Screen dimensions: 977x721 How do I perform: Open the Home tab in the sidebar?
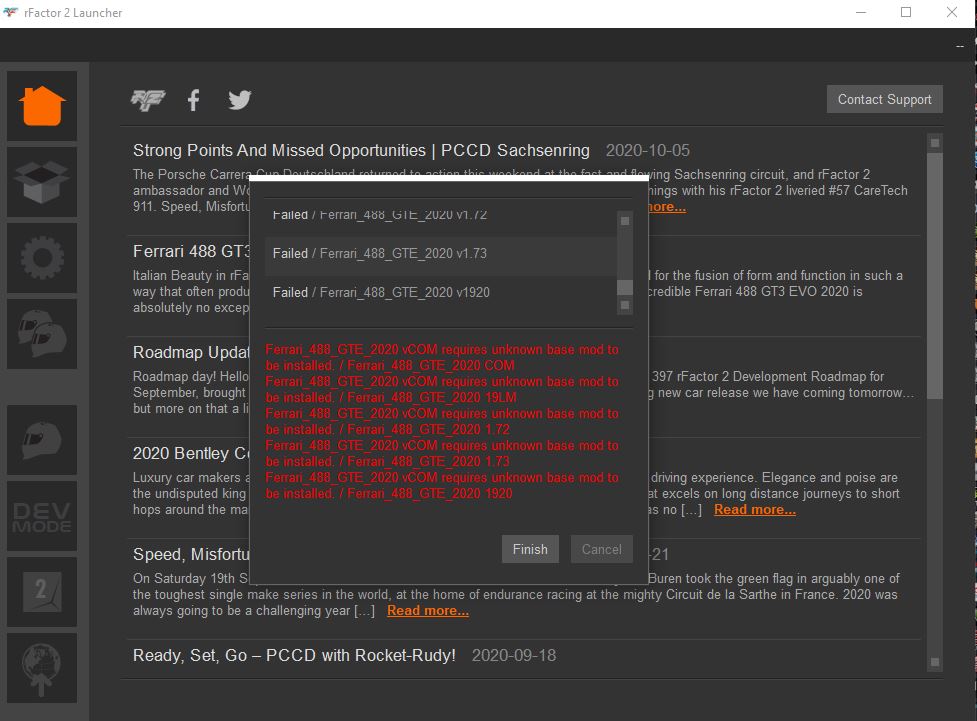point(42,106)
